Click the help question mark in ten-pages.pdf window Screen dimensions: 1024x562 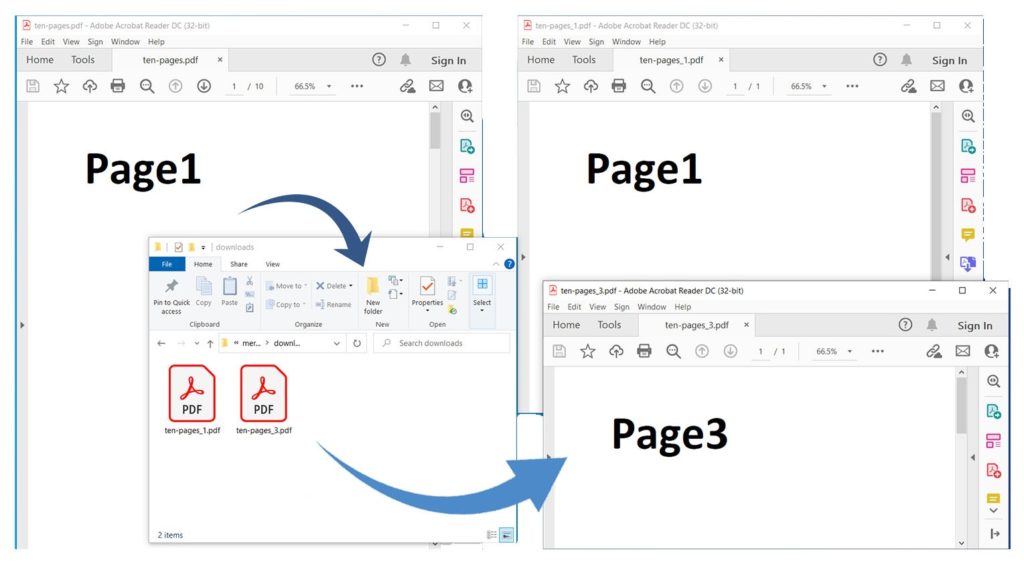(x=379, y=60)
